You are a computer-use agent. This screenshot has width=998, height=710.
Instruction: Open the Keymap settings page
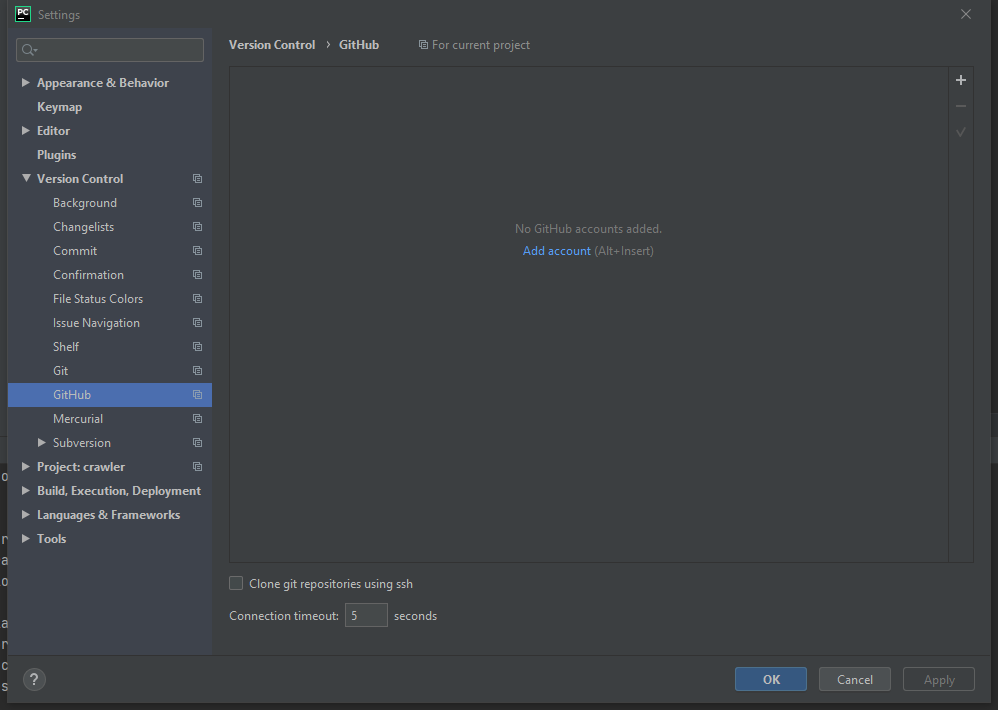[59, 107]
